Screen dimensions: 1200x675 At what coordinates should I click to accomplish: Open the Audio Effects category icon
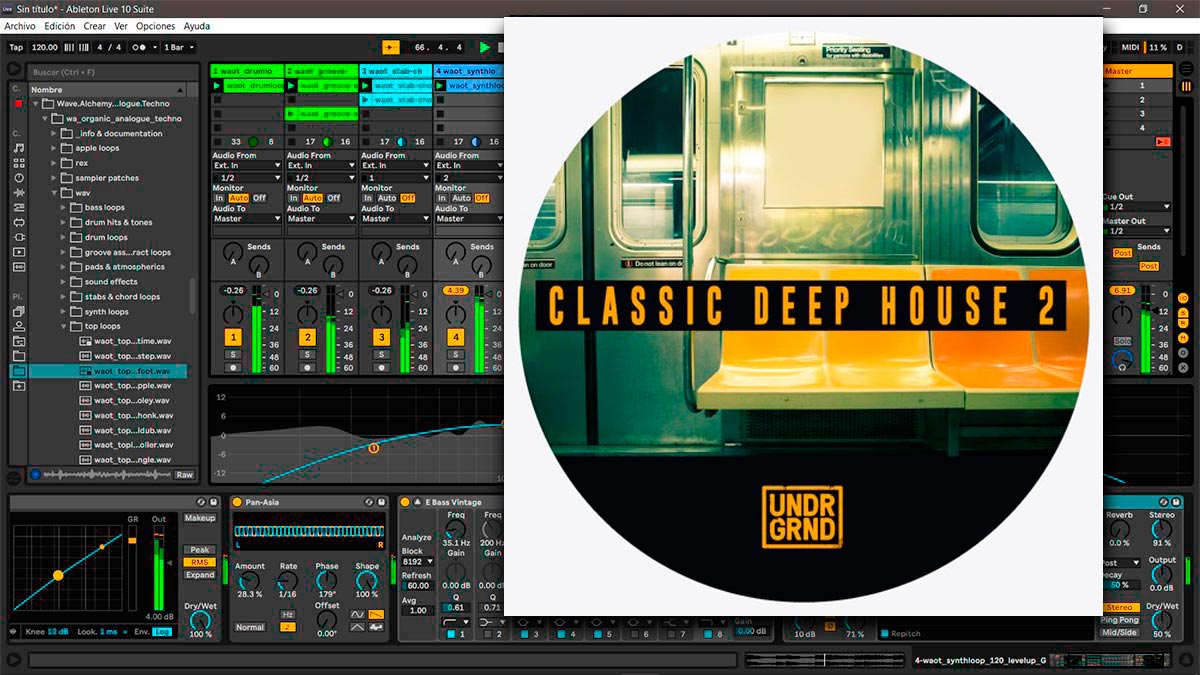coord(18,193)
